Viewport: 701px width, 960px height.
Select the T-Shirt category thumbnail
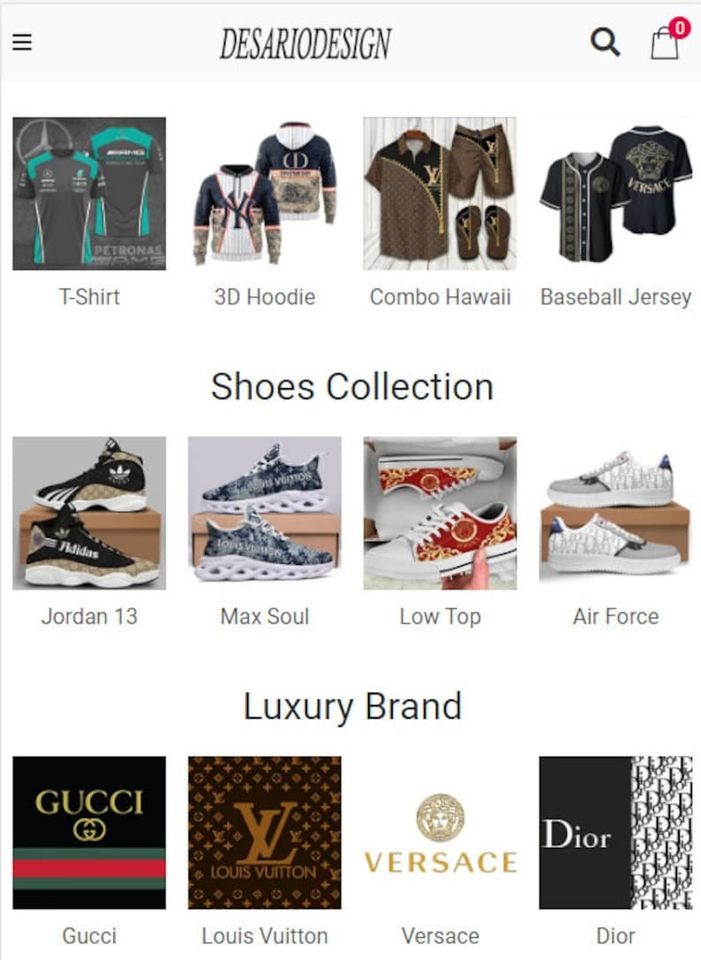(89, 193)
